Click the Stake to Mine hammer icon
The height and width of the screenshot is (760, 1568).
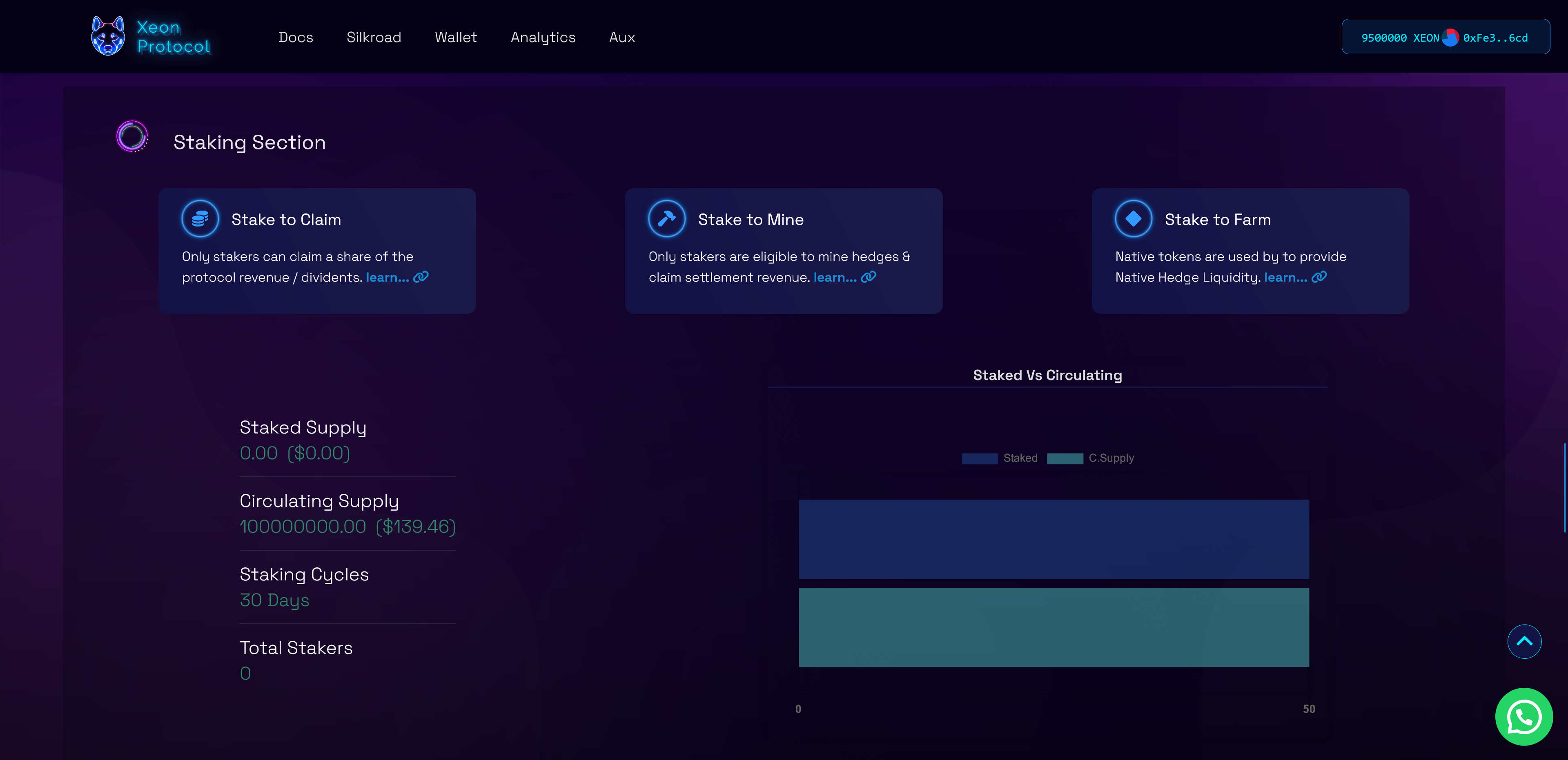pos(666,218)
